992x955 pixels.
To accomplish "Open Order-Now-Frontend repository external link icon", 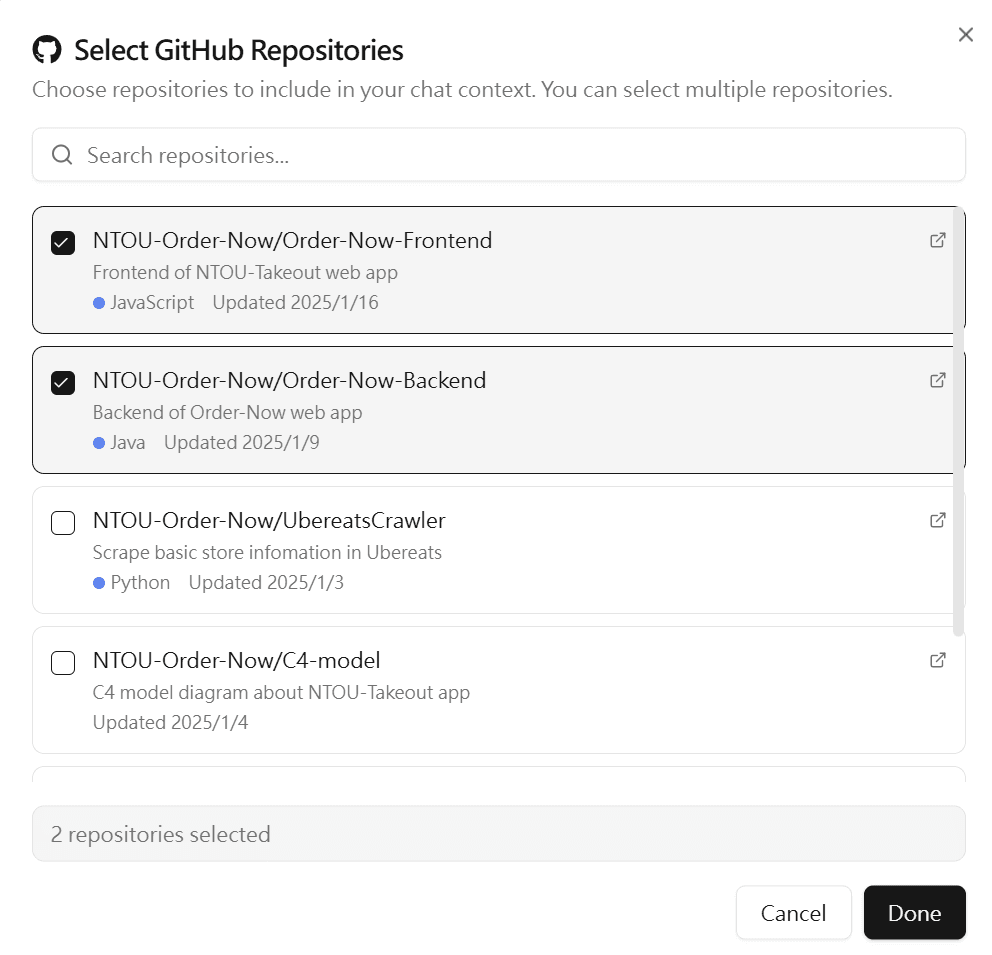I will (938, 240).
